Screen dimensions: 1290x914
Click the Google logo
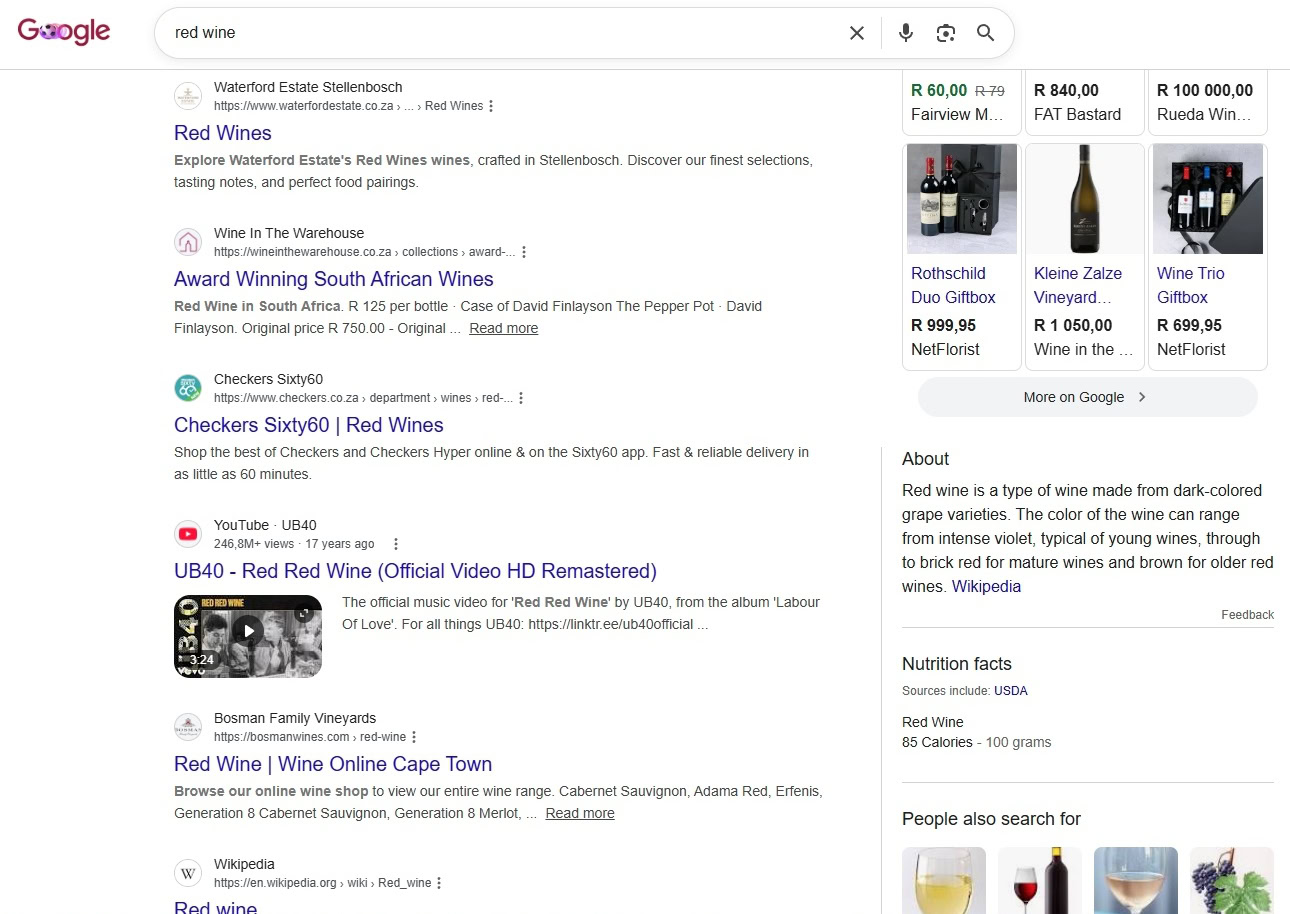pyautogui.click(x=64, y=32)
